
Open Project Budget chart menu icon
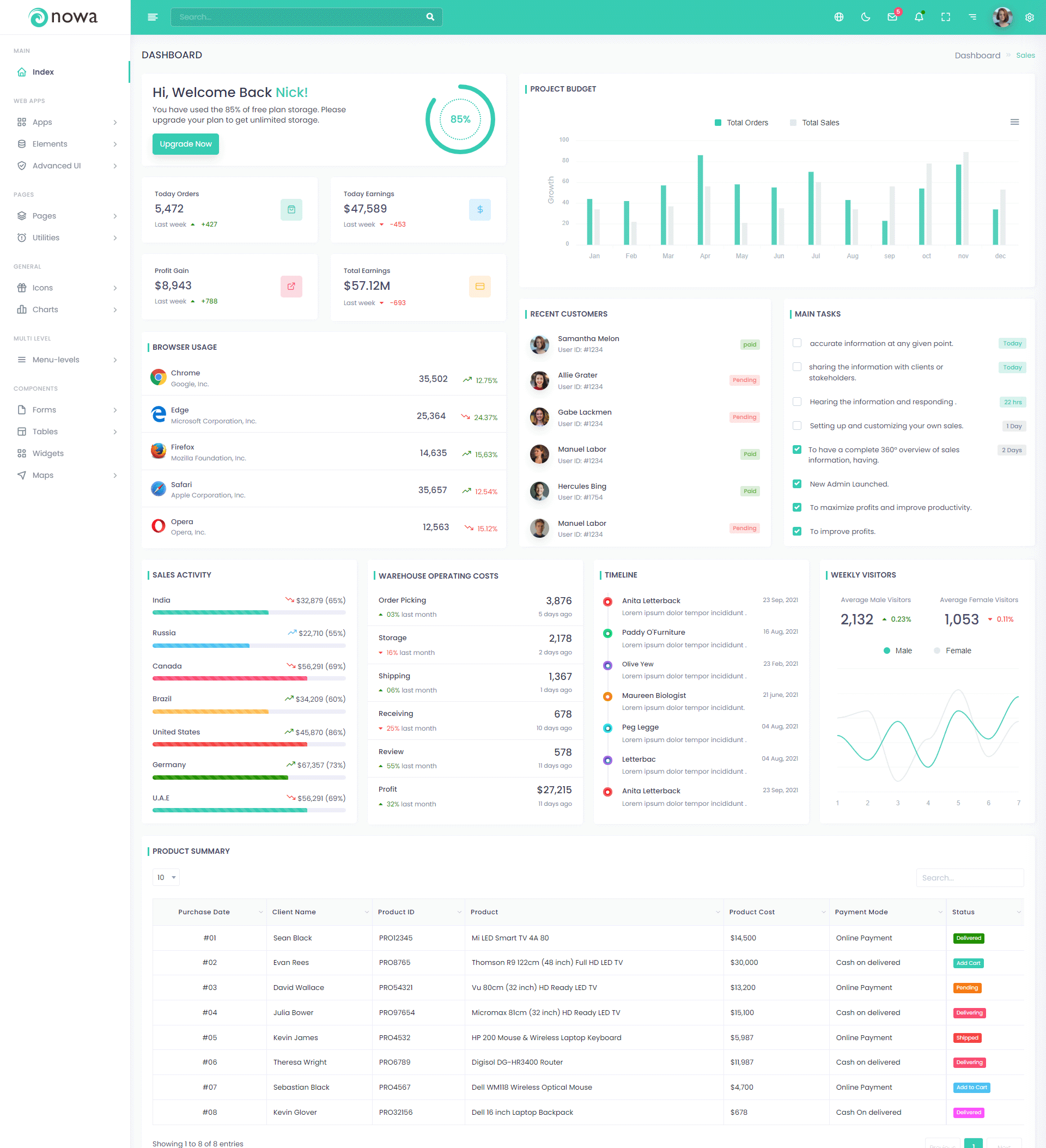(1014, 122)
